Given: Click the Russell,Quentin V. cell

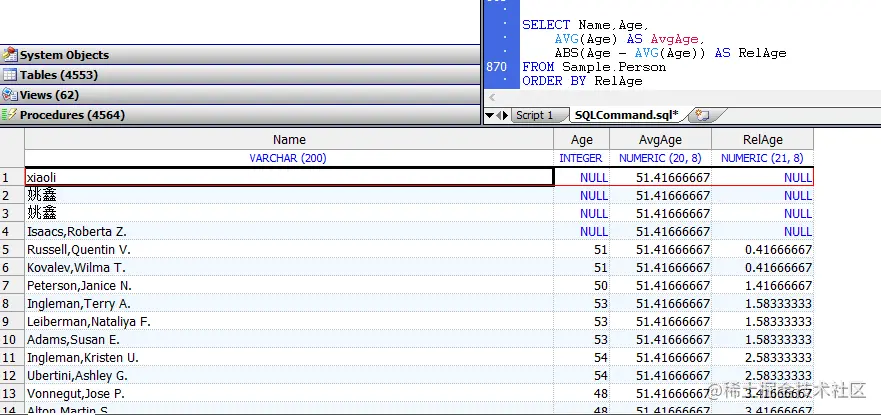Looking at the screenshot, I should tap(289, 249).
